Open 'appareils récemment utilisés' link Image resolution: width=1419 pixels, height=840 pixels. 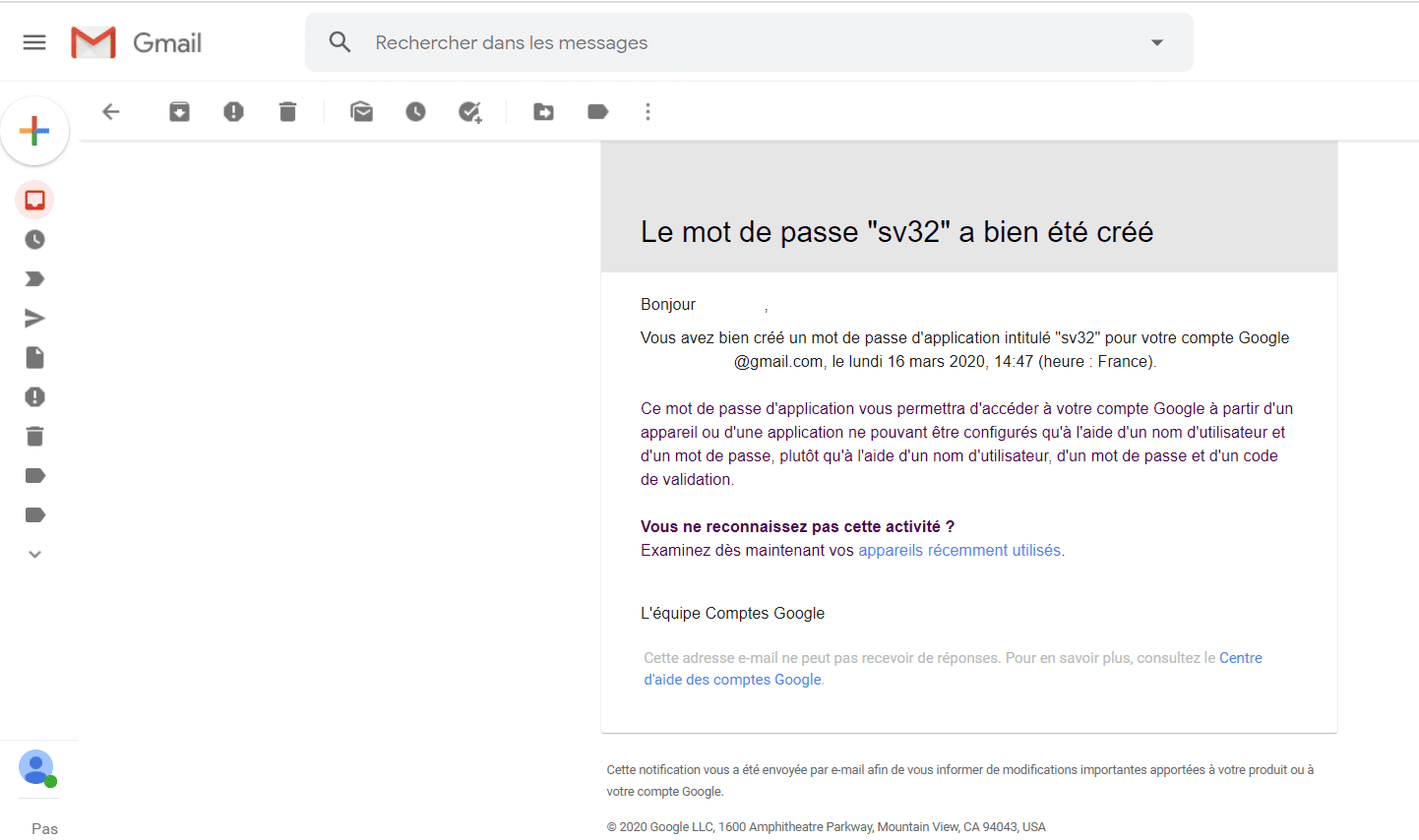tap(959, 551)
